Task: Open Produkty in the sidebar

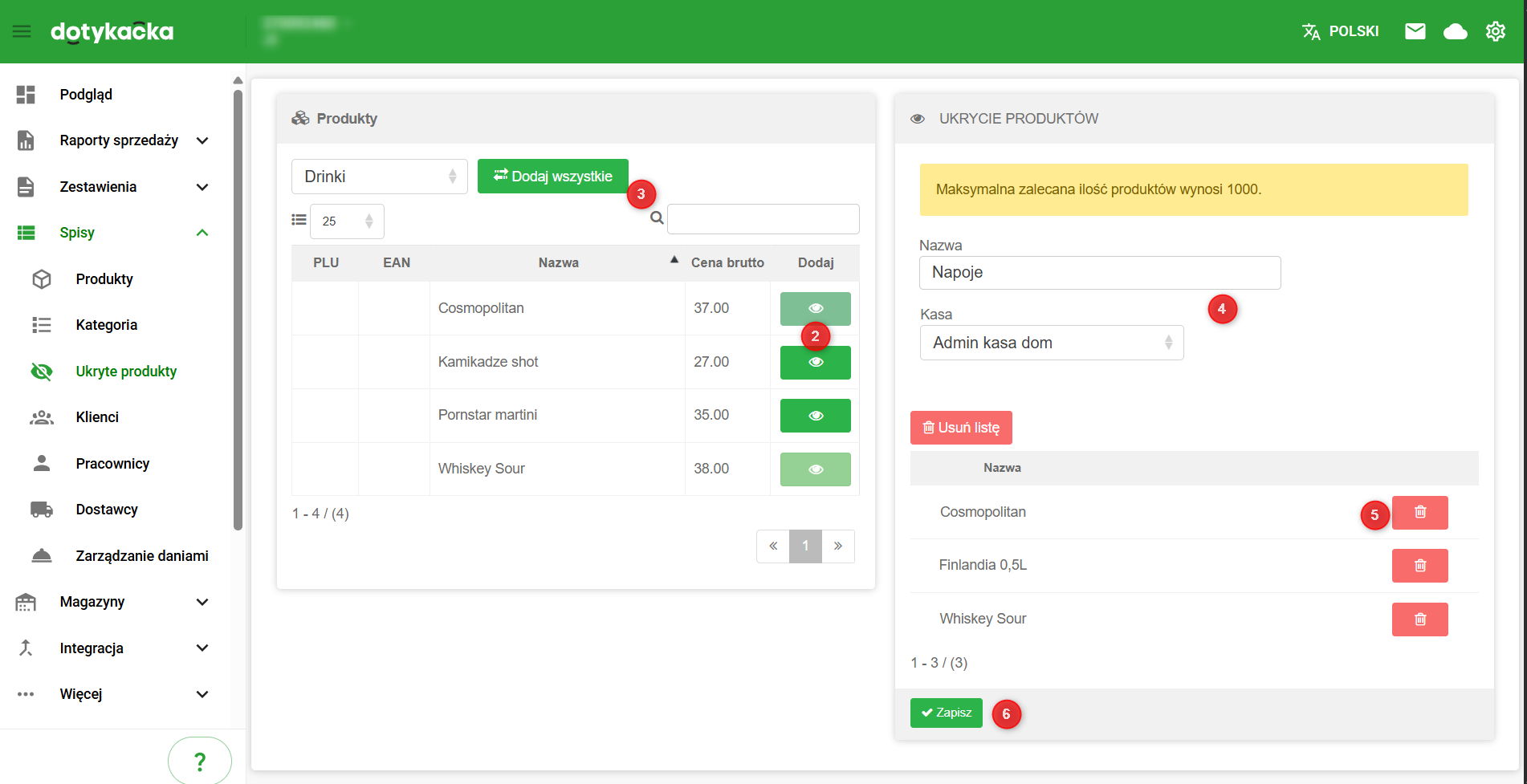Action: tap(104, 279)
